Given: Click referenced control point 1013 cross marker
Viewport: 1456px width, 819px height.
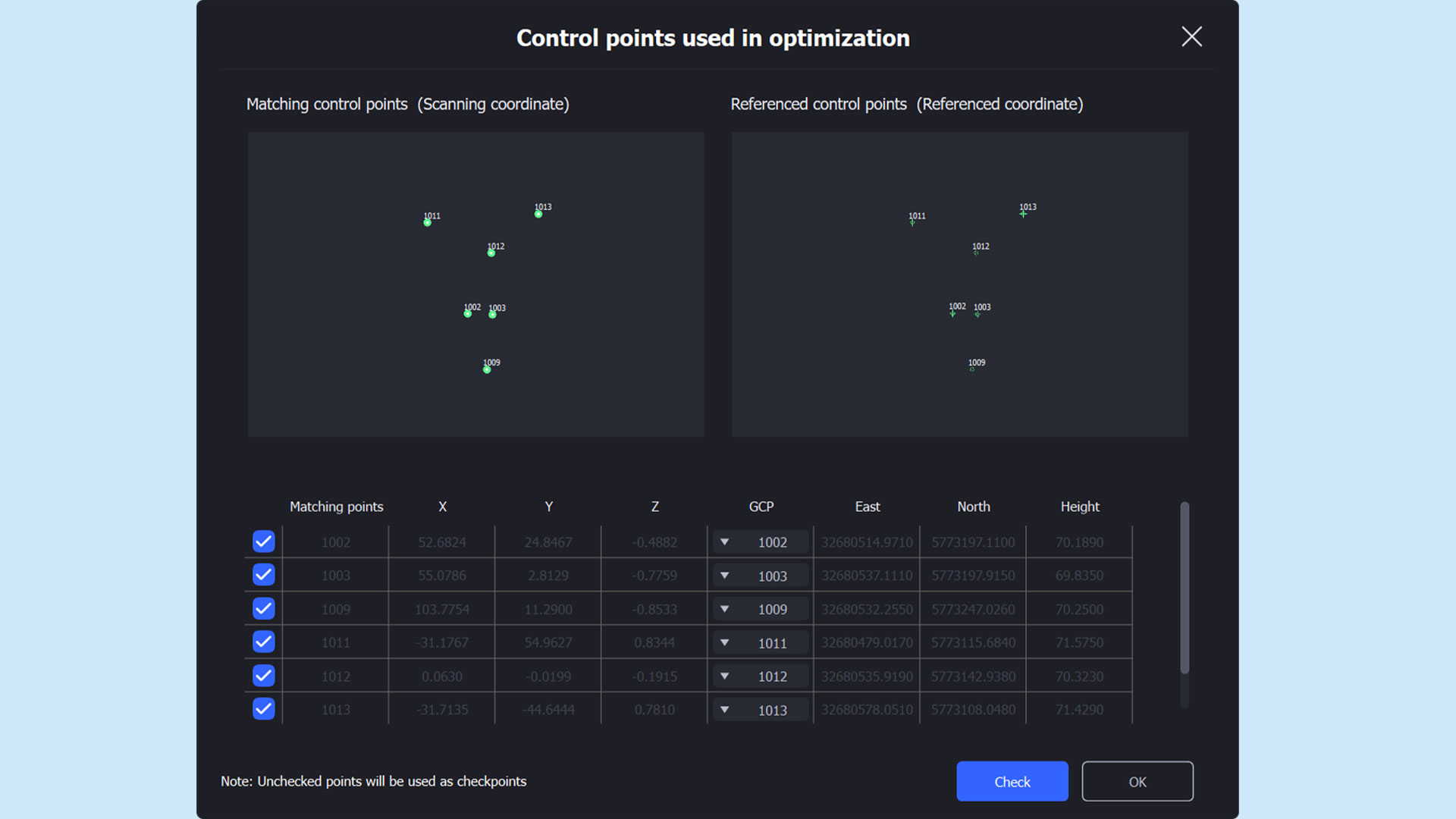Looking at the screenshot, I should point(1023,215).
